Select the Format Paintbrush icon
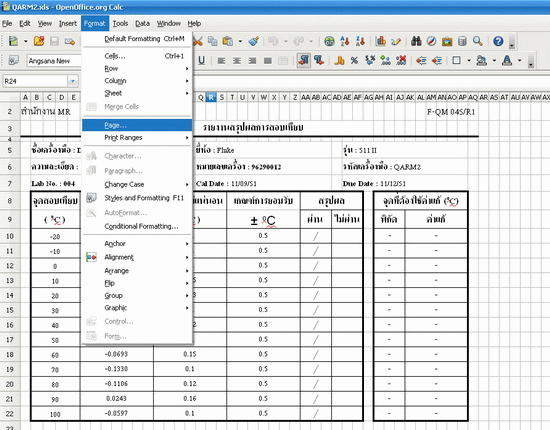This screenshot has height=430, width=550. coord(254,41)
